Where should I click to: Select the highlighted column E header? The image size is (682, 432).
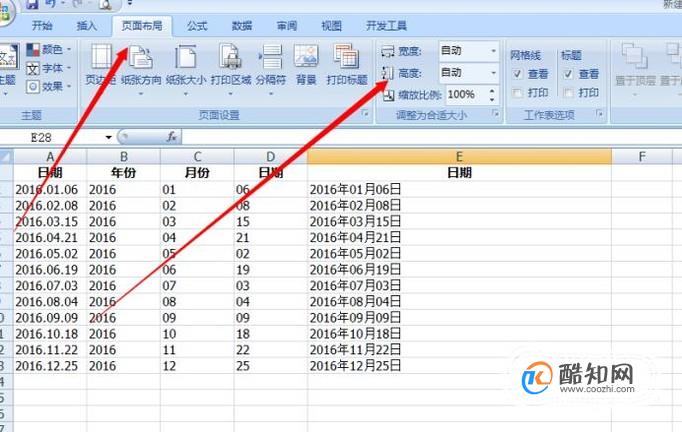coord(459,157)
